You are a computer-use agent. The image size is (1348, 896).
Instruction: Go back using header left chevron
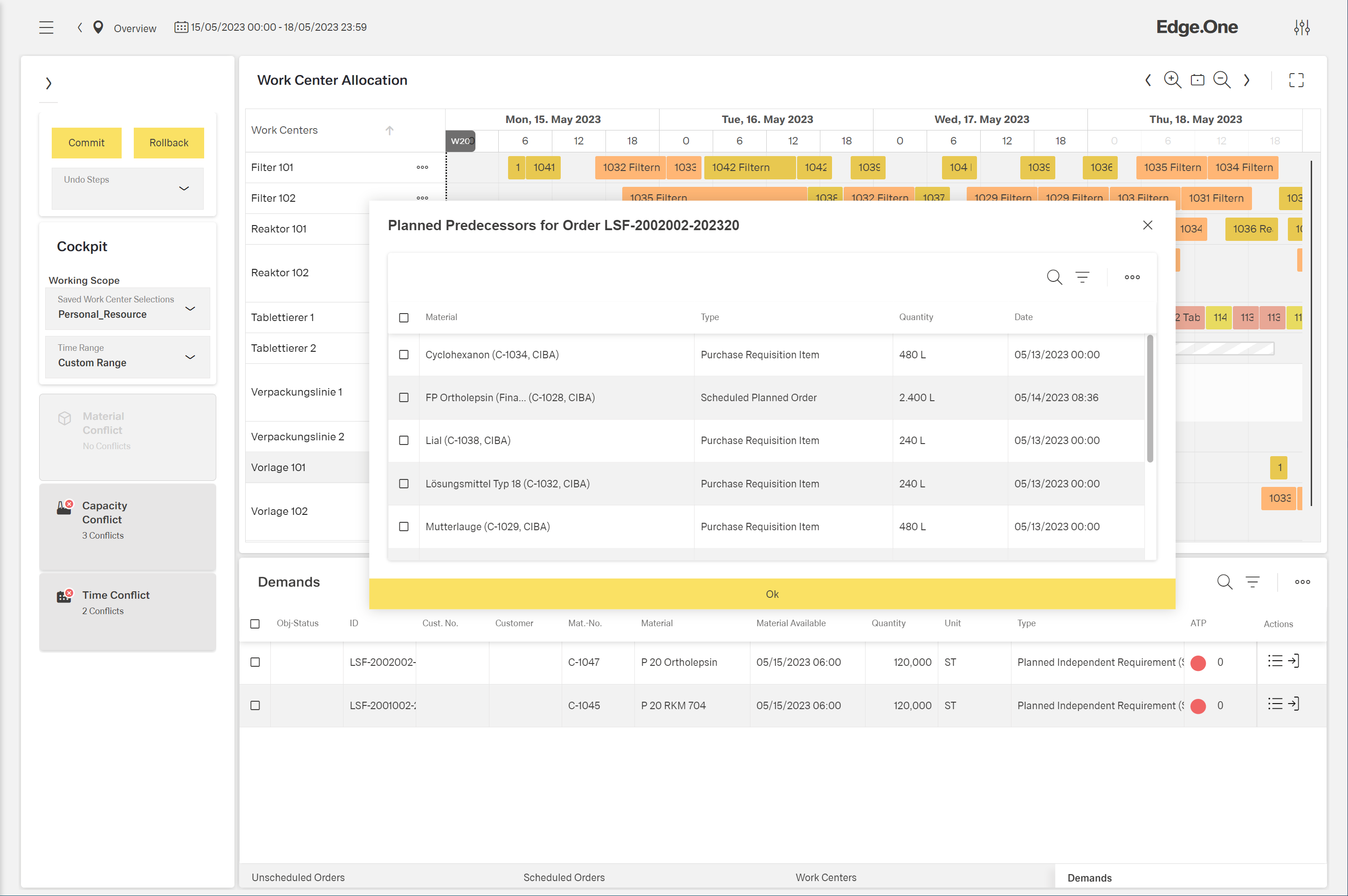(80, 27)
